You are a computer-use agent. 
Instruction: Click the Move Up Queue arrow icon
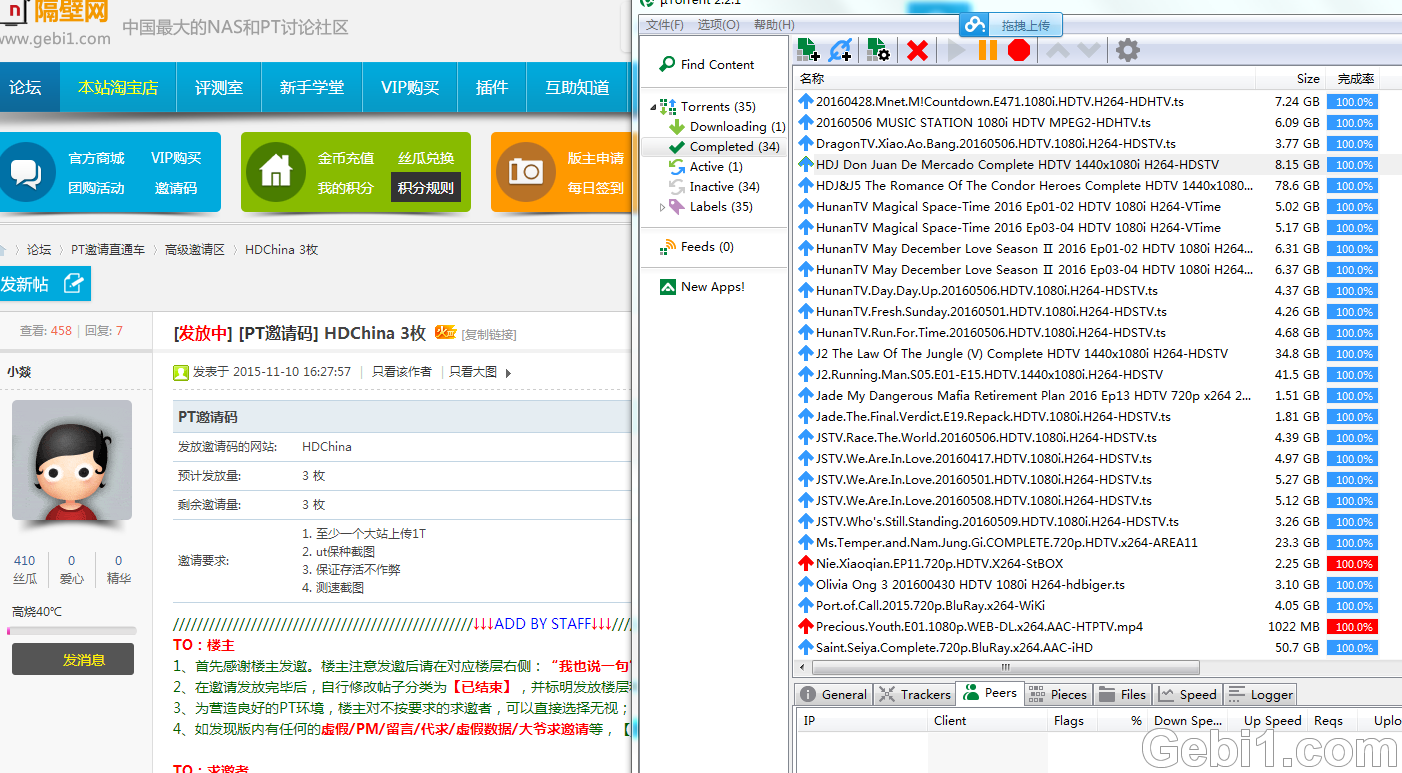pos(1058,50)
